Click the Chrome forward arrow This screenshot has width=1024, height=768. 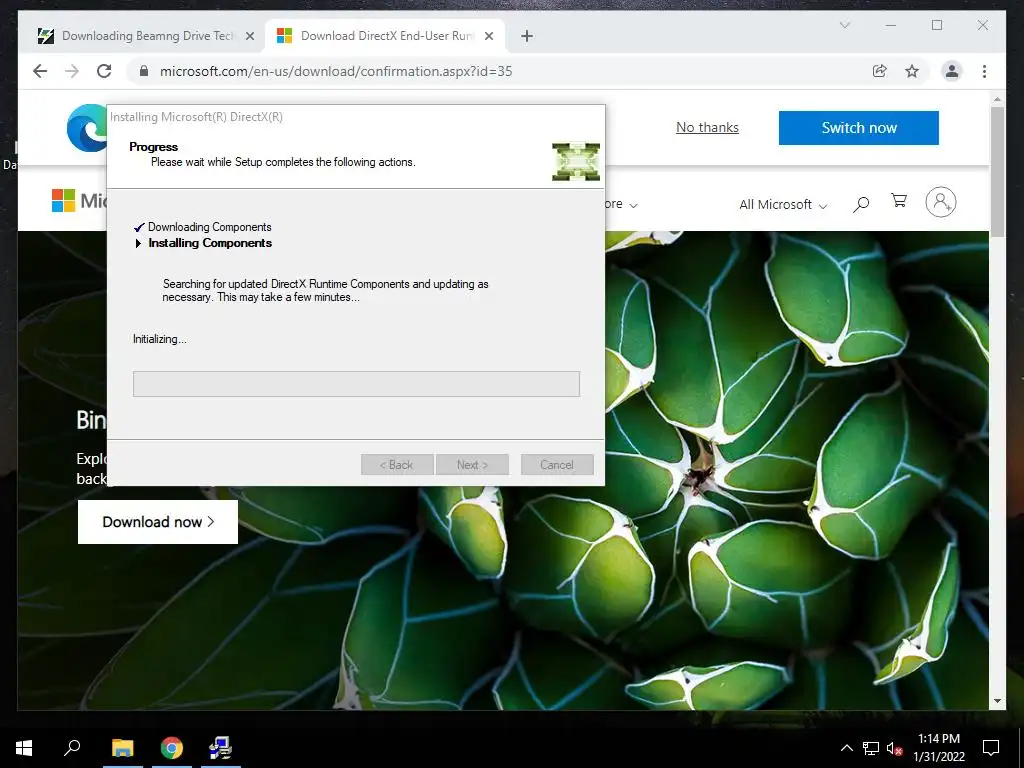72,71
